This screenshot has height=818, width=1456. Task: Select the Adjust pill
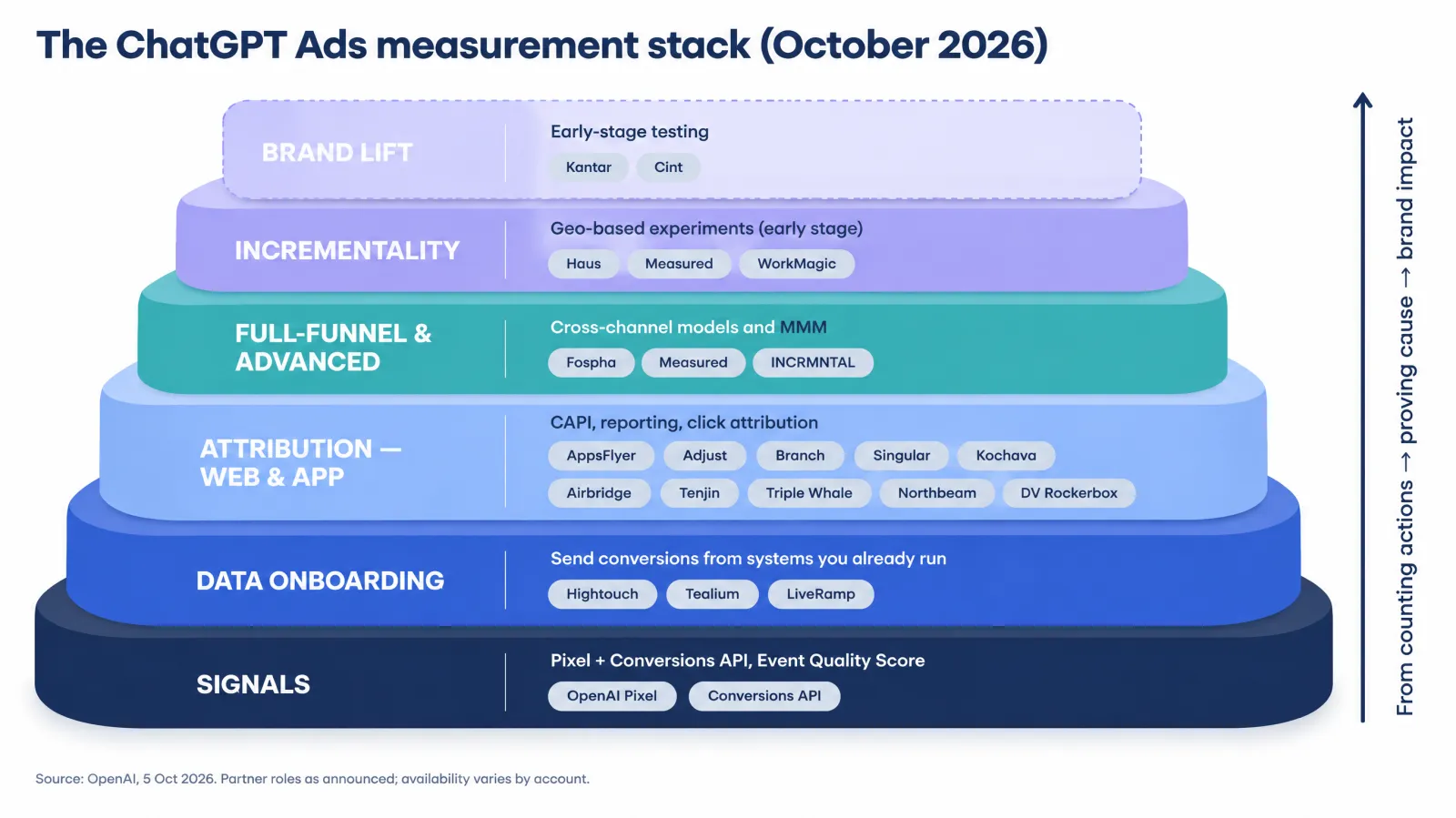pos(704,456)
